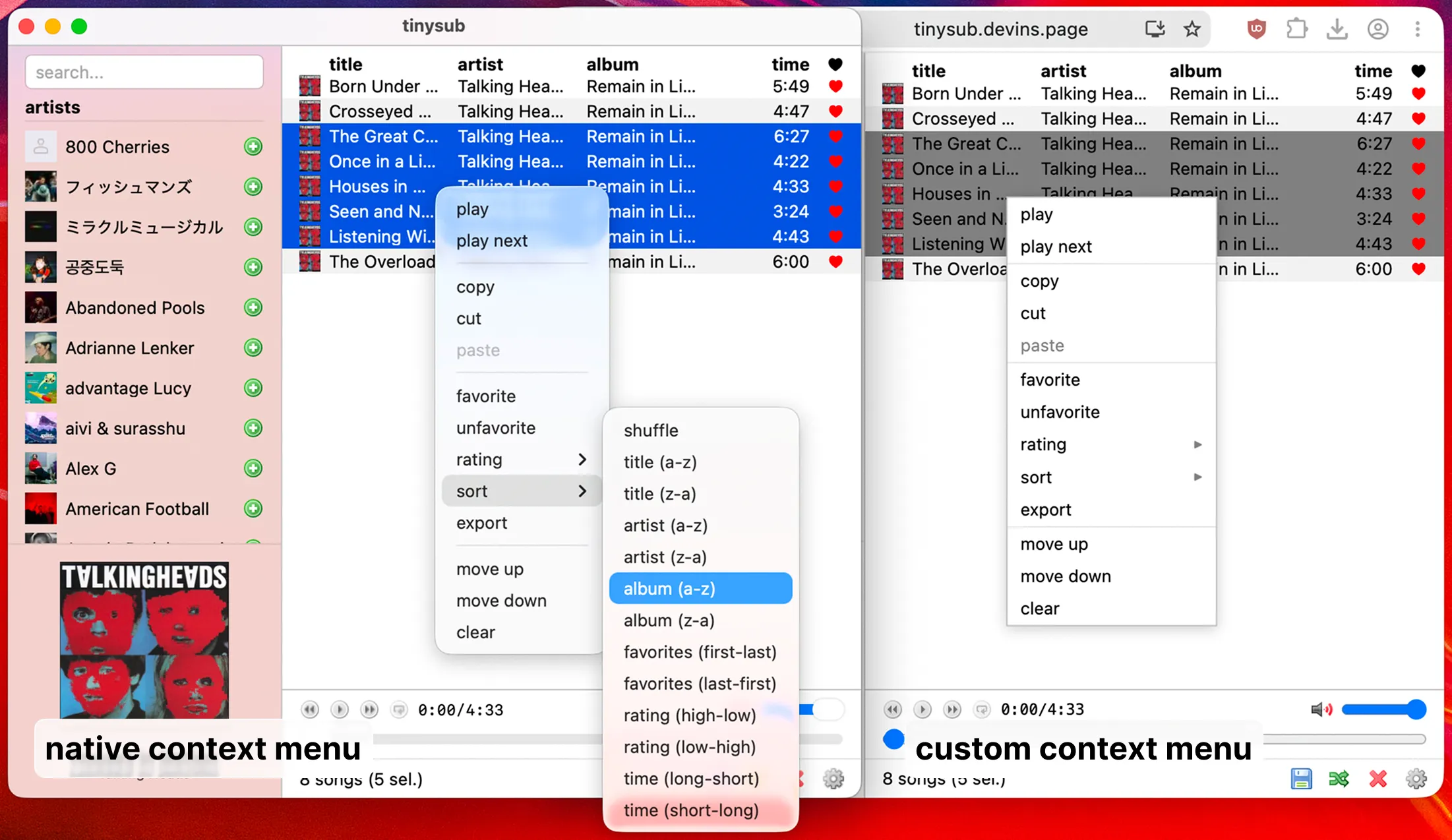Add American Football with green plus icon
This screenshot has width=1452, height=840.
click(253, 508)
